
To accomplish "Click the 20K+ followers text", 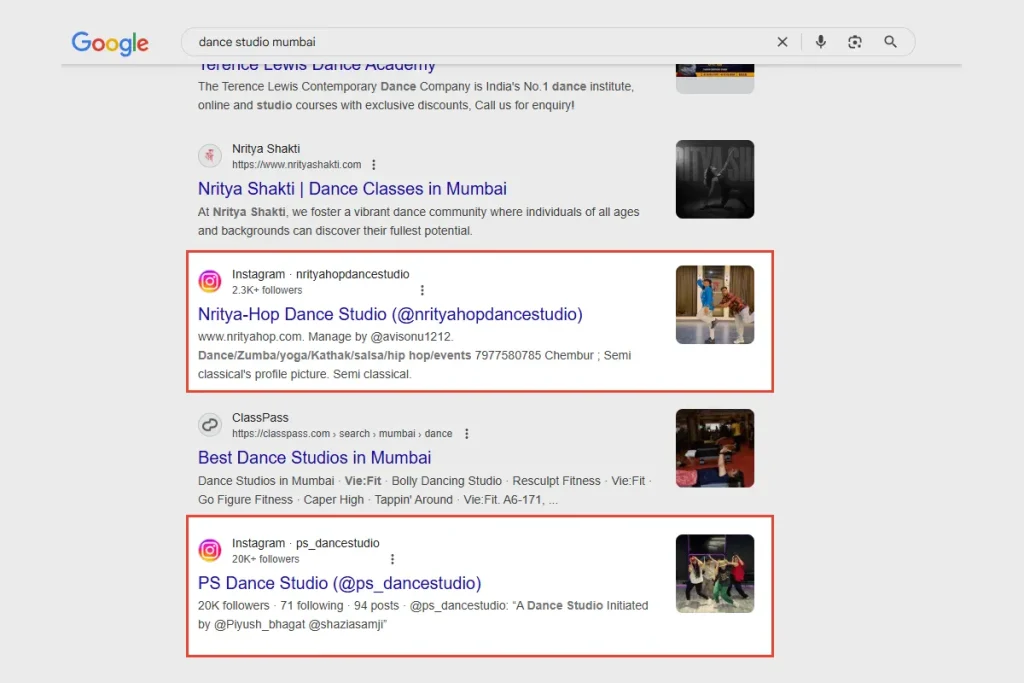I will click(x=265, y=559).
